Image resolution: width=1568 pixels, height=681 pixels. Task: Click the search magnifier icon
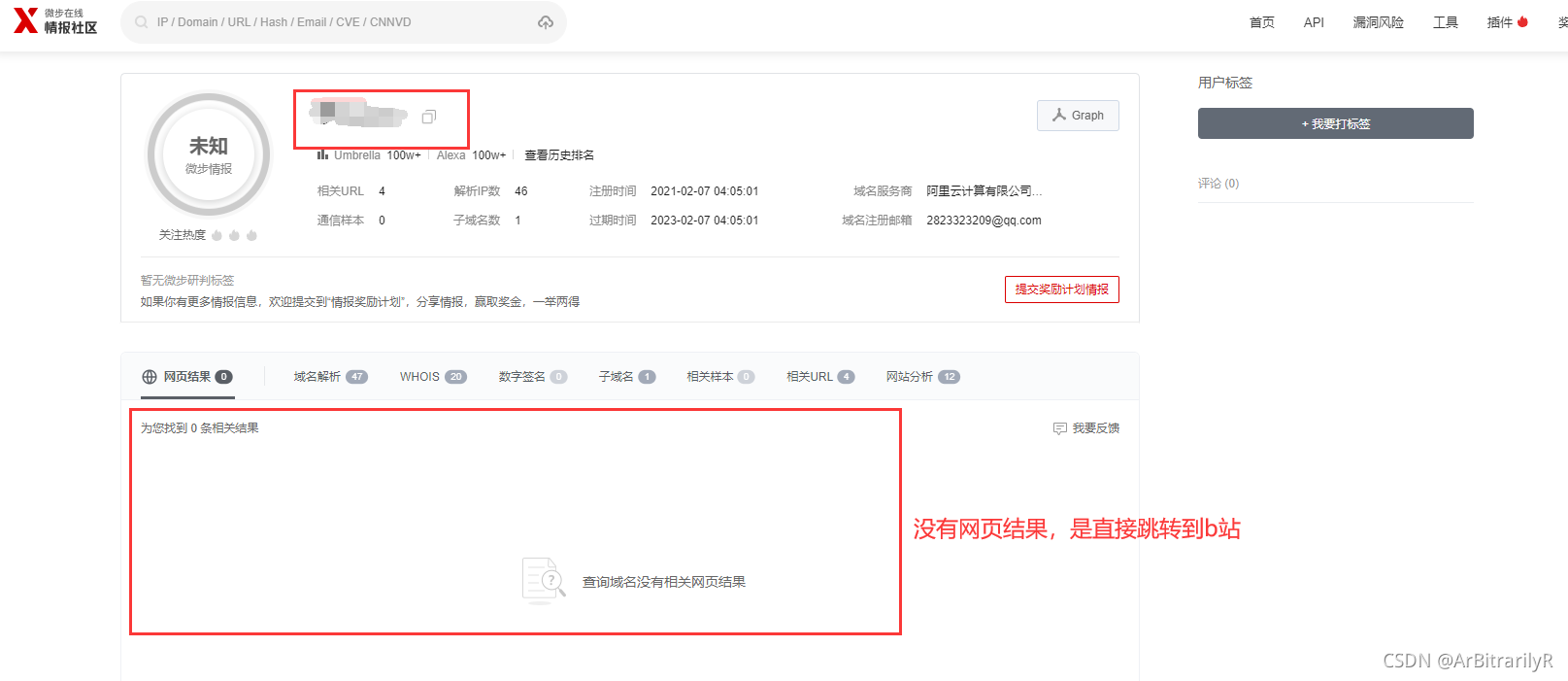point(142,22)
